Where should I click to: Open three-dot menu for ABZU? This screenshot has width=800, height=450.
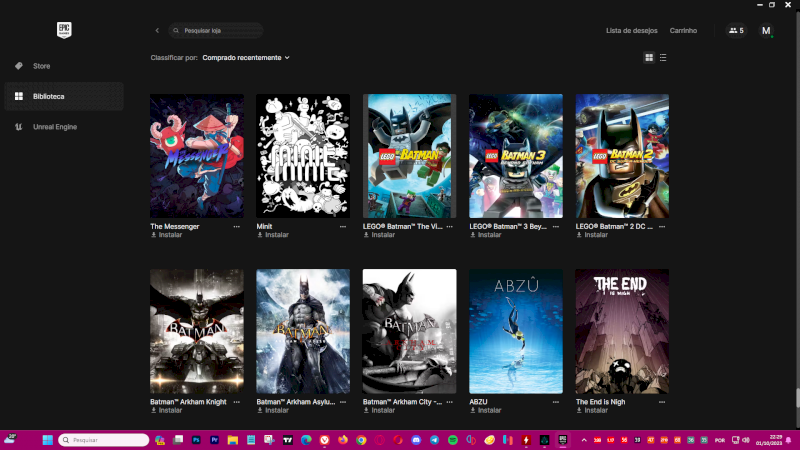(x=556, y=402)
